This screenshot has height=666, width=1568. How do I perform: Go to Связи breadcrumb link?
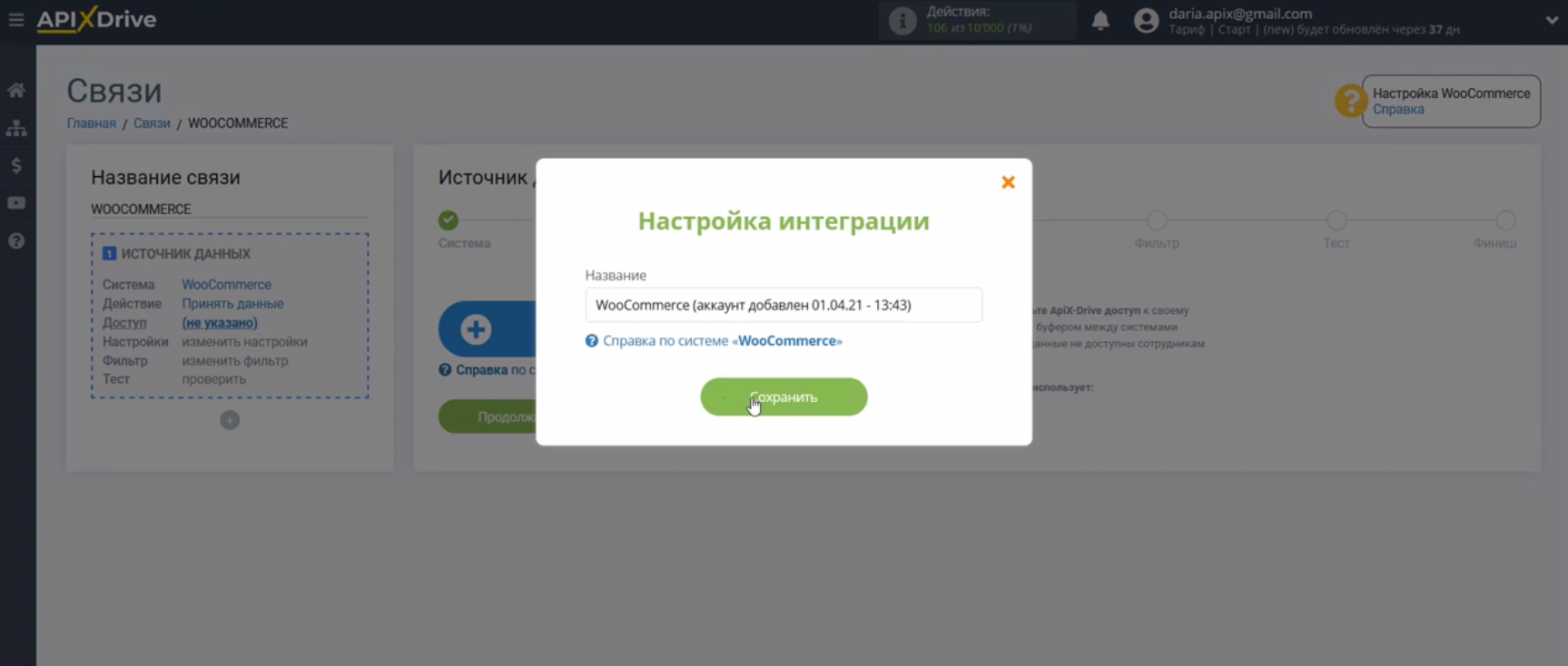152,123
